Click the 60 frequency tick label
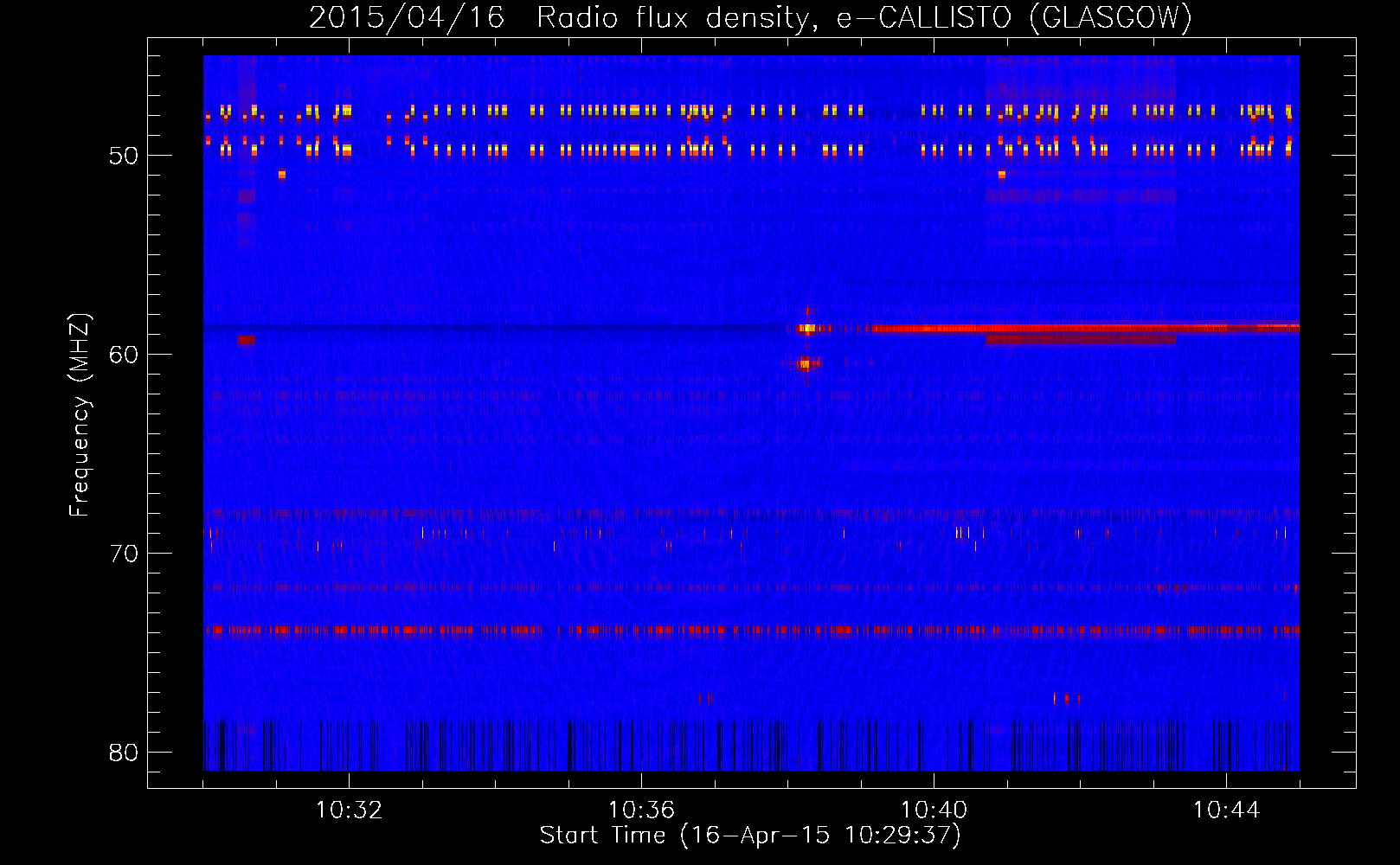The height and width of the screenshot is (865, 1400). pos(124,355)
